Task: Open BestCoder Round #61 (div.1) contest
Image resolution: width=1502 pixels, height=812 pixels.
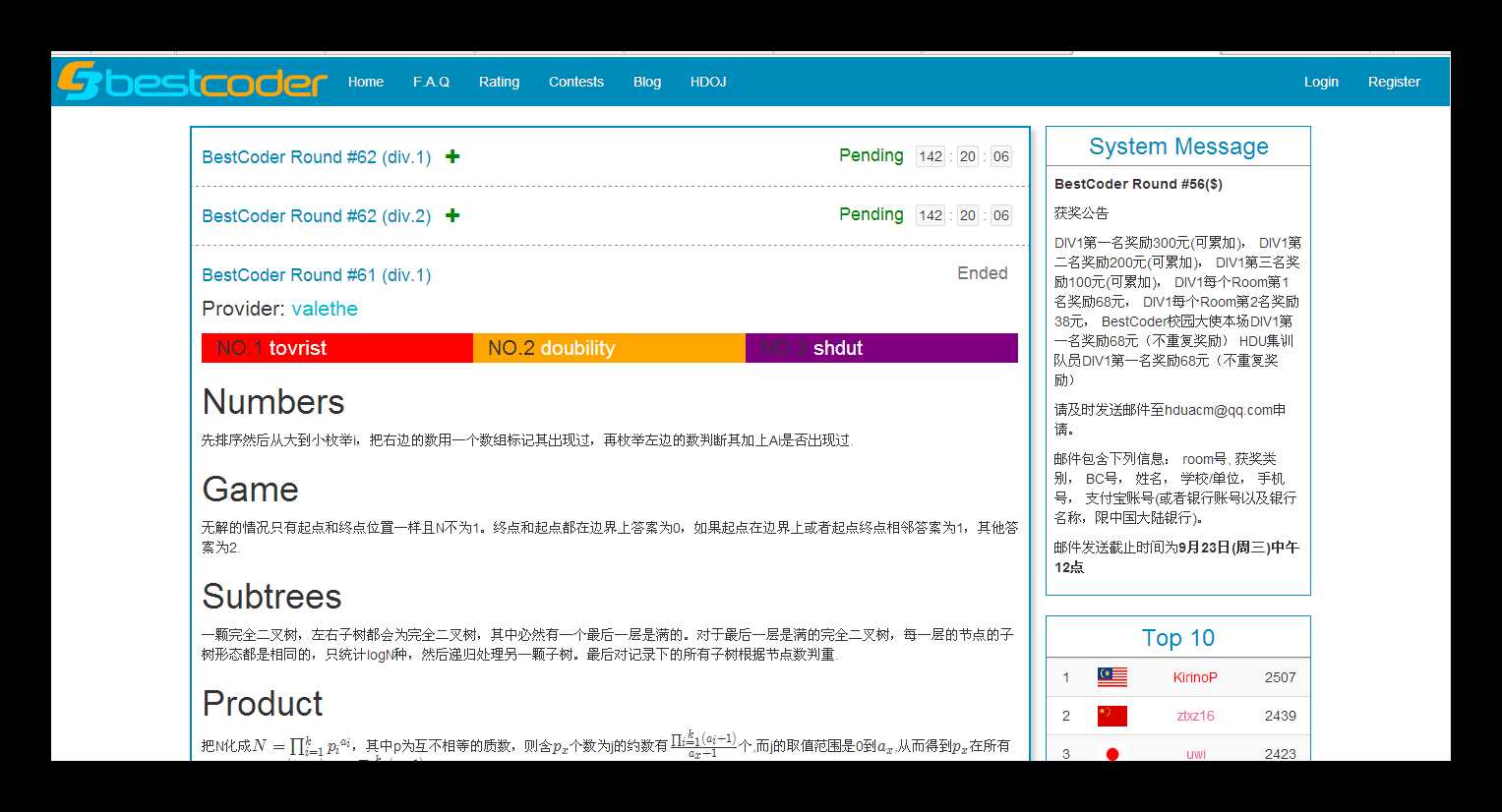Action: pyautogui.click(x=317, y=275)
